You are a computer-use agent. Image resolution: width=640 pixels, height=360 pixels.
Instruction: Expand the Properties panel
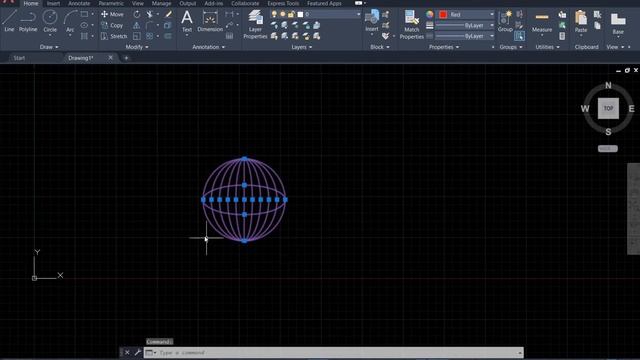(444, 47)
